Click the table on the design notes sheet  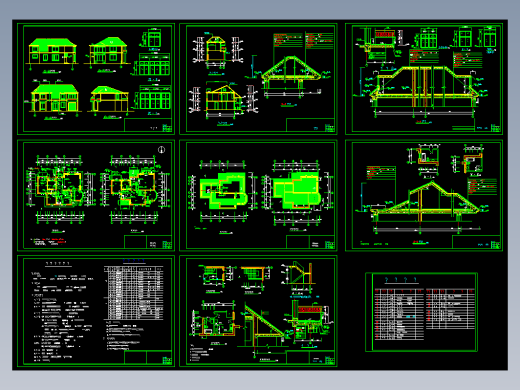(134, 293)
